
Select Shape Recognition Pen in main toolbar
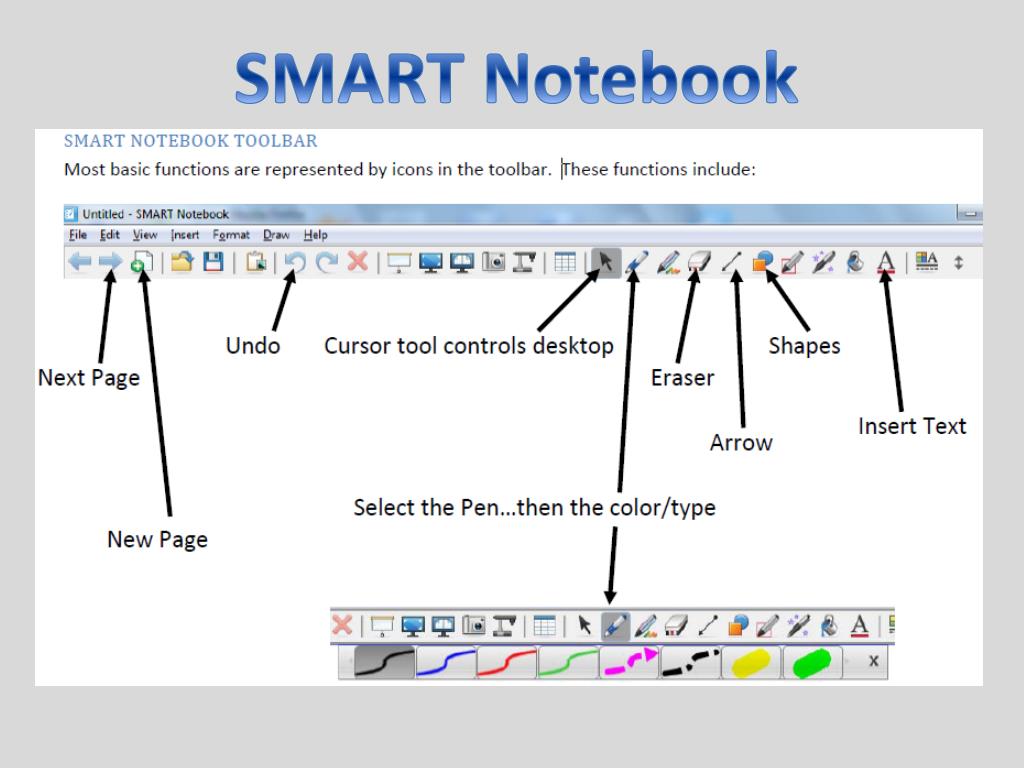pos(792,263)
